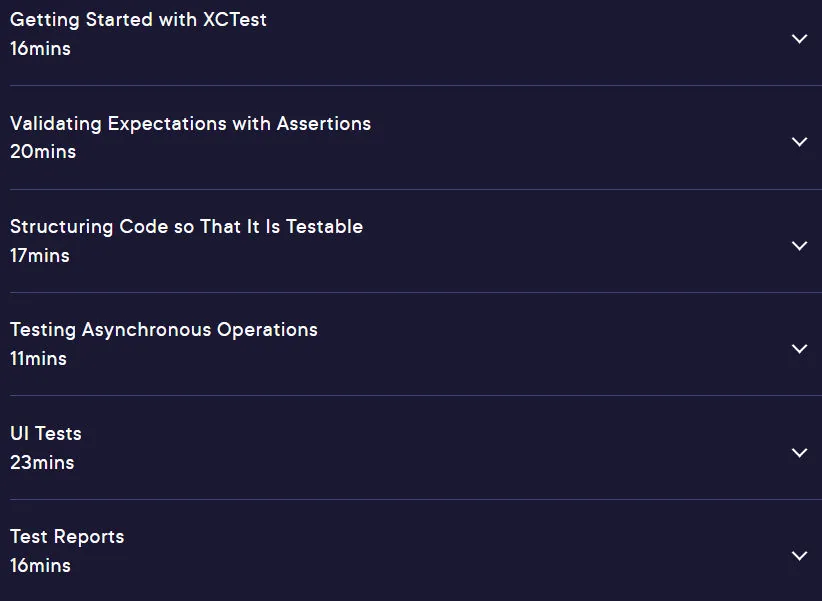Screen dimensions: 822x601
Task: Click Structuring Code so That It Is Testable
Action: (187, 227)
